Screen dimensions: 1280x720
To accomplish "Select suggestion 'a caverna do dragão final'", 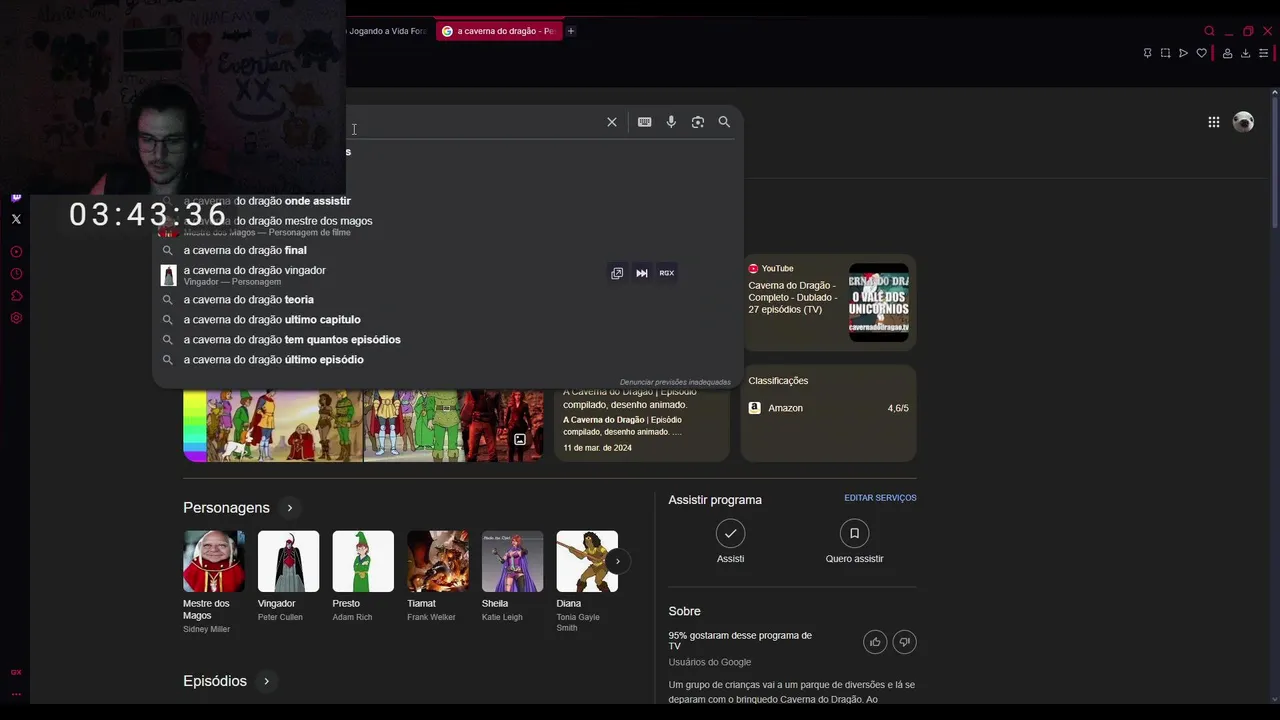I will point(448,250).
